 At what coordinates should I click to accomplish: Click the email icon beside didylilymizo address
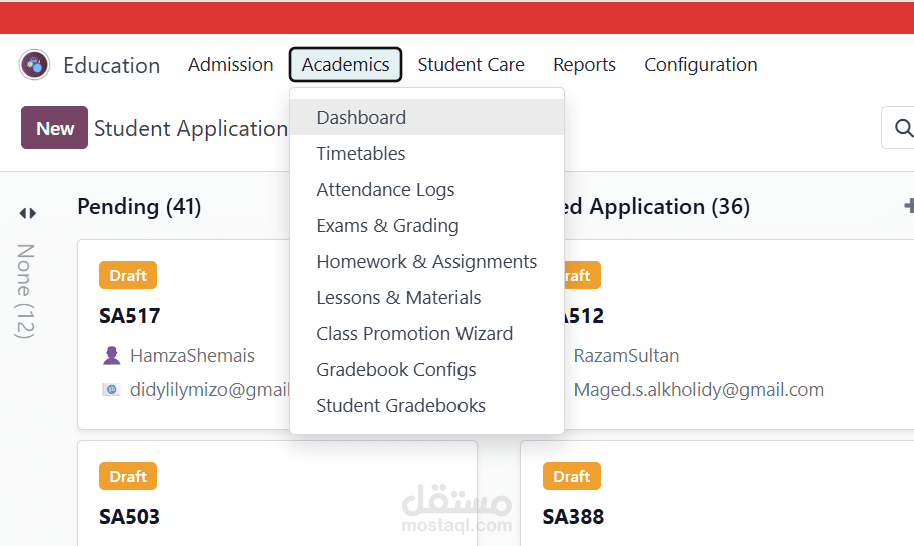(111, 390)
